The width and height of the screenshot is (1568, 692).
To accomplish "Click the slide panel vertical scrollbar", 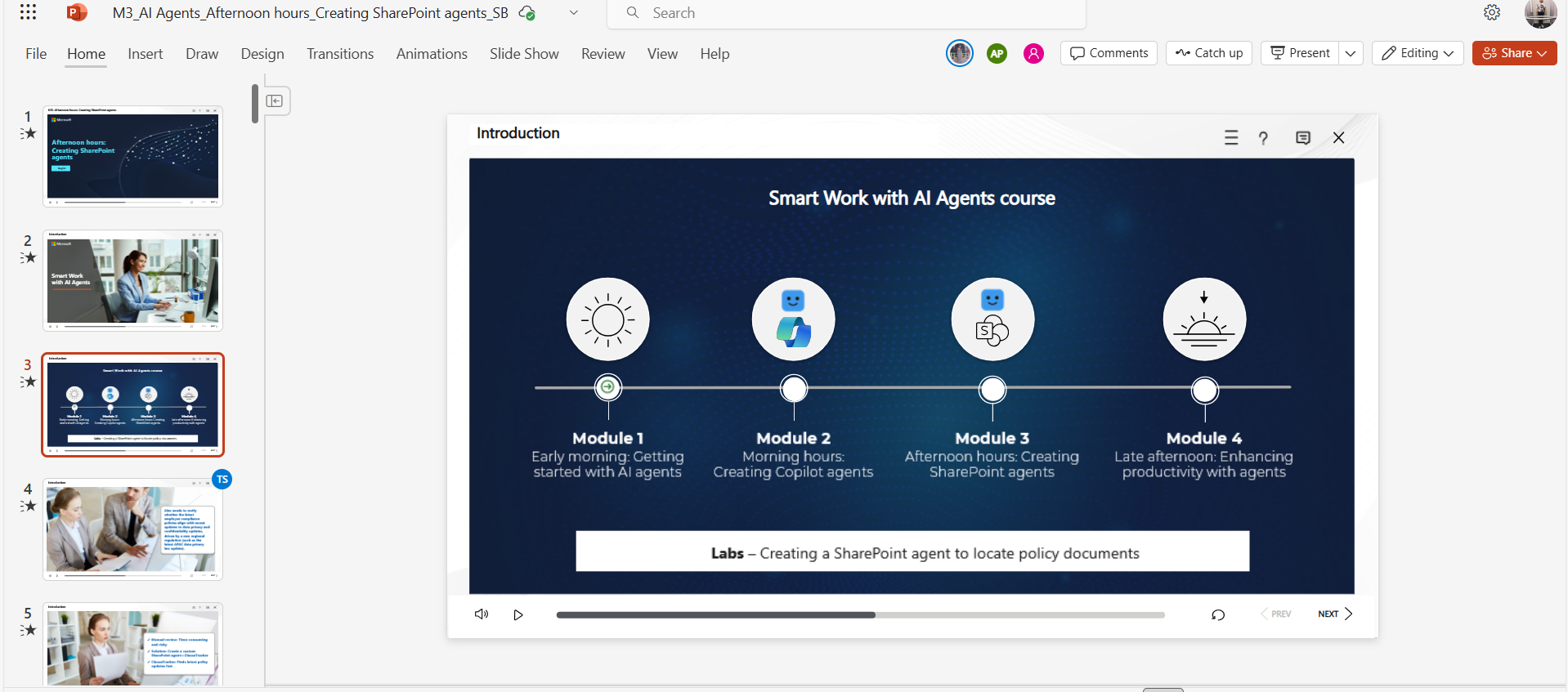I will [x=255, y=104].
